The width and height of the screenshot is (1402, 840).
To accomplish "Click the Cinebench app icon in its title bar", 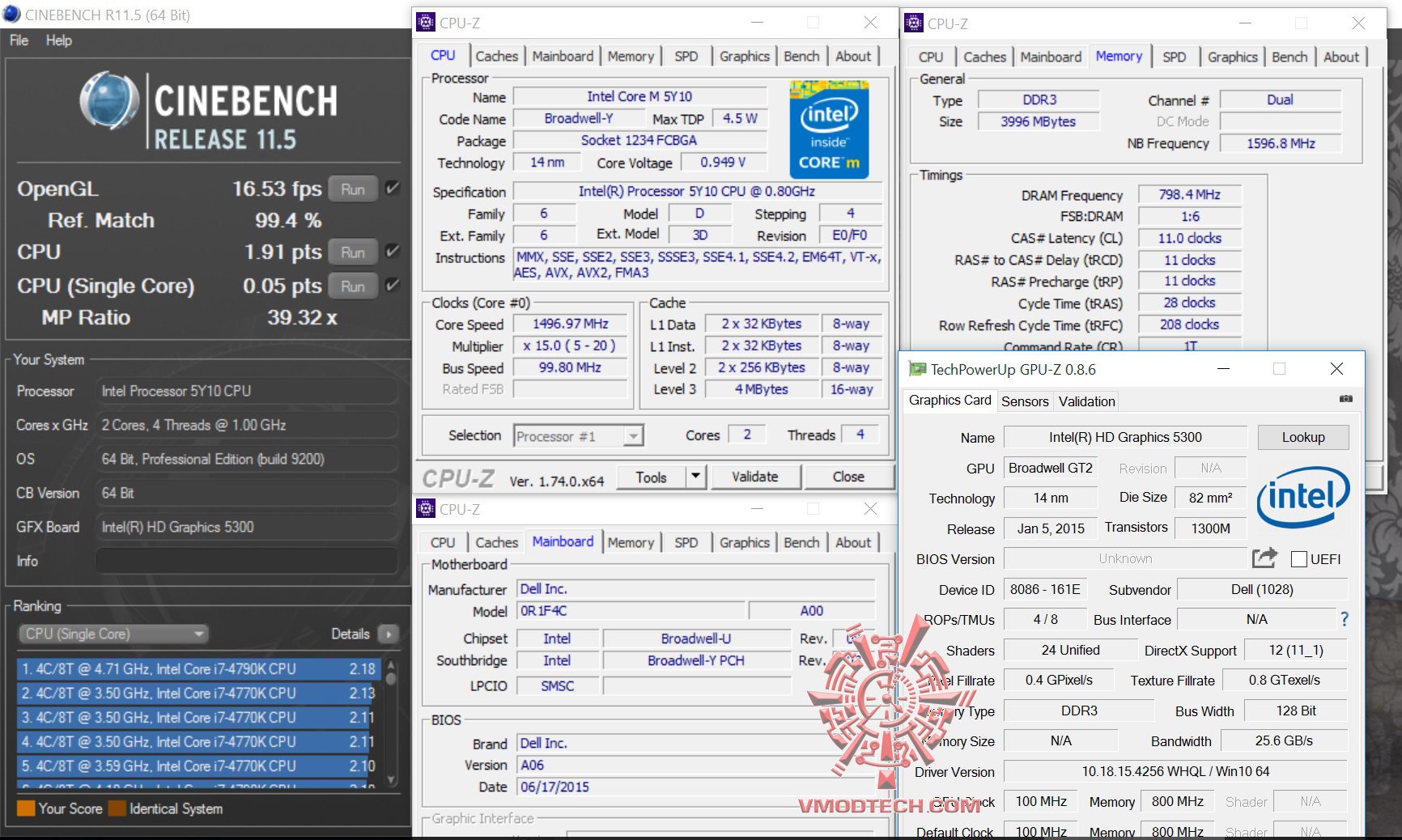I will tap(11, 15).
